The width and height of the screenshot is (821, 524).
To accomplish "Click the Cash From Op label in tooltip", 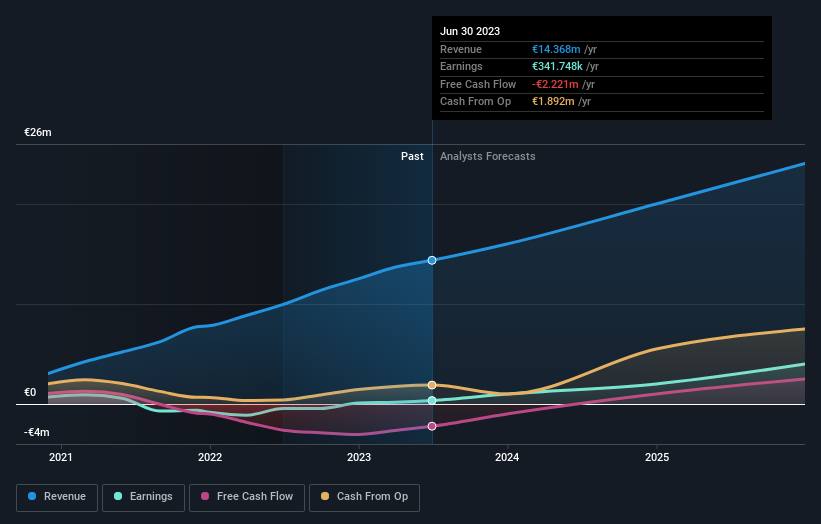I will point(475,102).
